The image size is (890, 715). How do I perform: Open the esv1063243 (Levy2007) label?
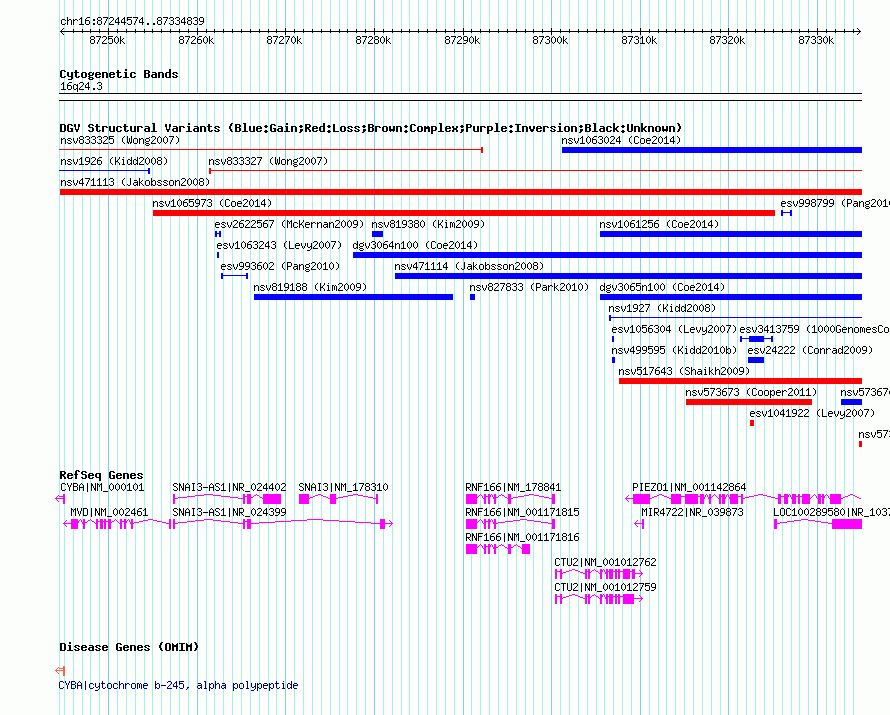coord(279,245)
